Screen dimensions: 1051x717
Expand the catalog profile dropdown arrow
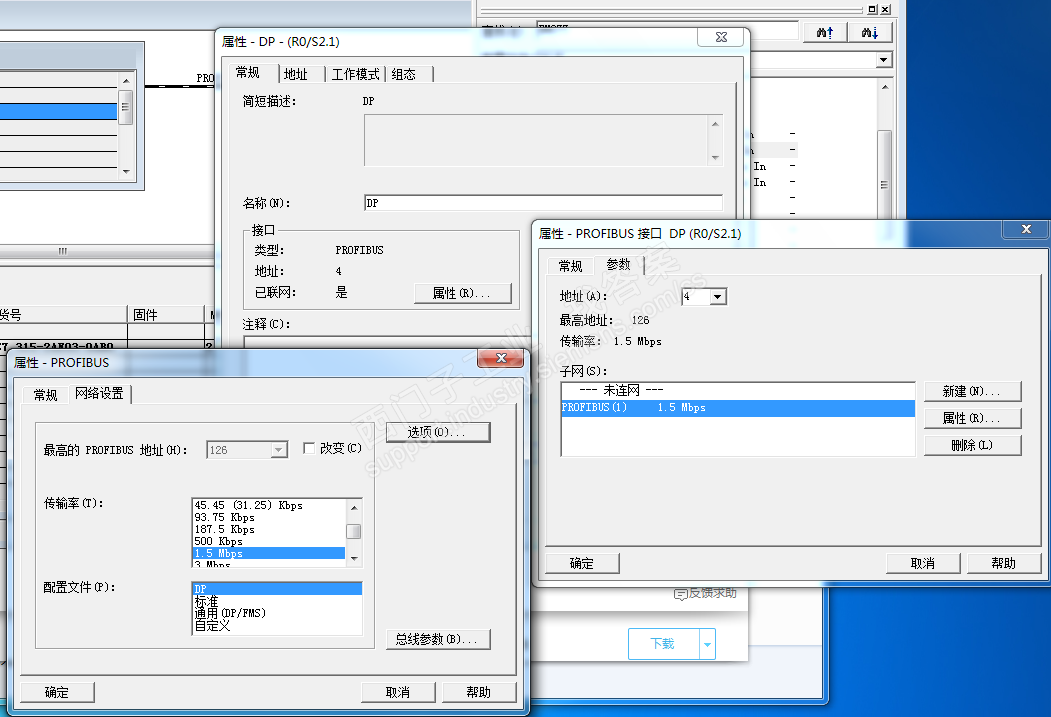click(x=884, y=60)
